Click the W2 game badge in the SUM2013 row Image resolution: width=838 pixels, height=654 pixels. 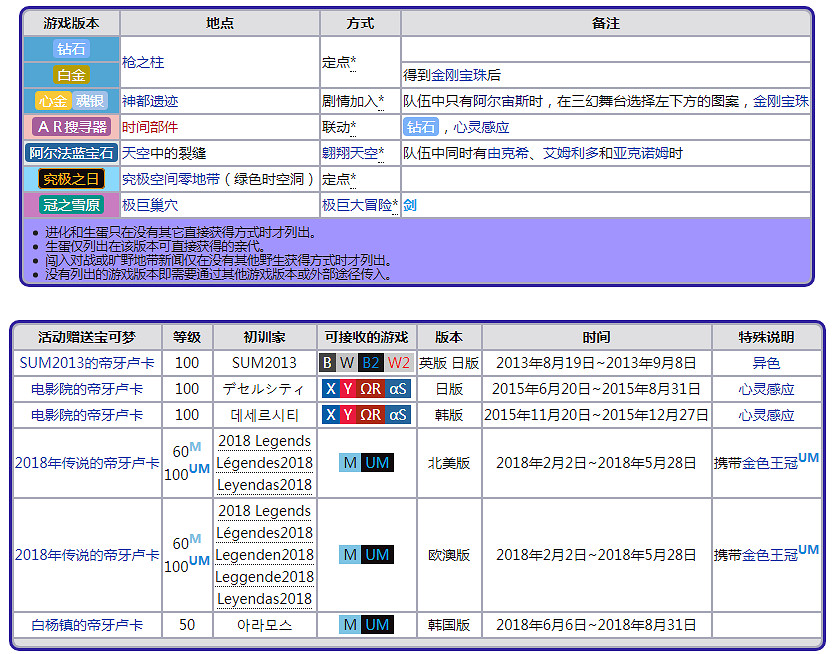pos(398,363)
